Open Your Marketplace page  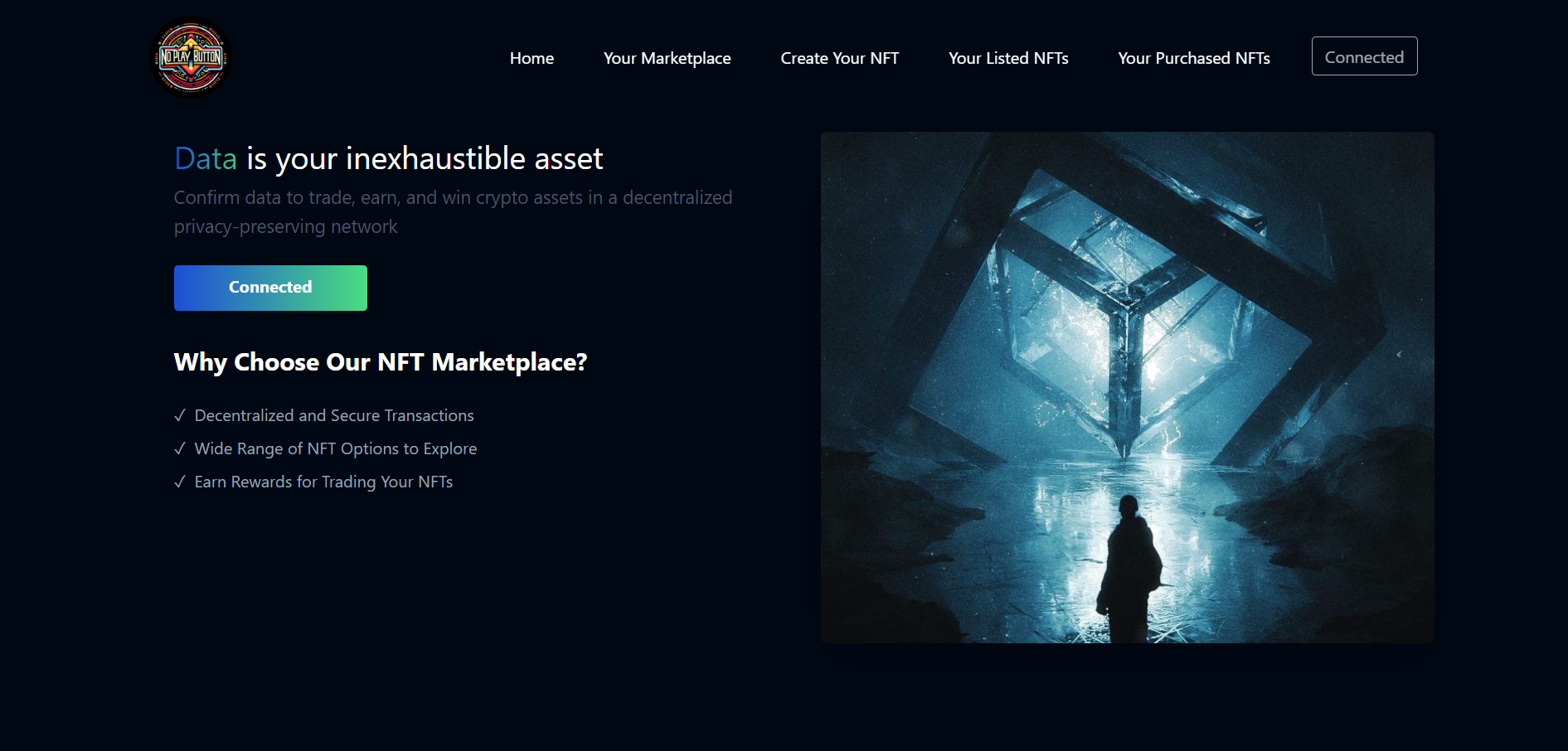click(x=667, y=58)
